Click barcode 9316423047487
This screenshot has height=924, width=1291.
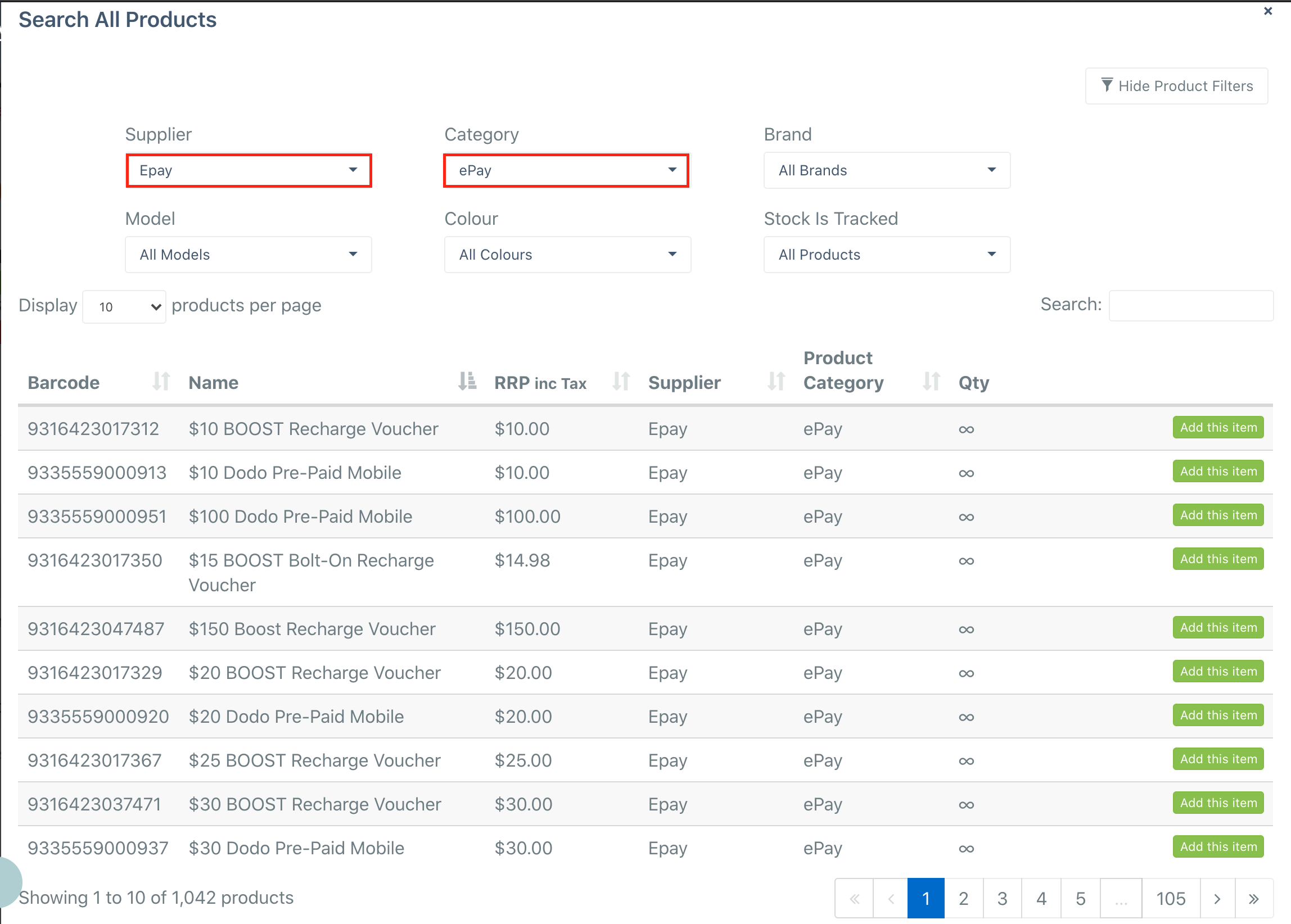[96, 629]
